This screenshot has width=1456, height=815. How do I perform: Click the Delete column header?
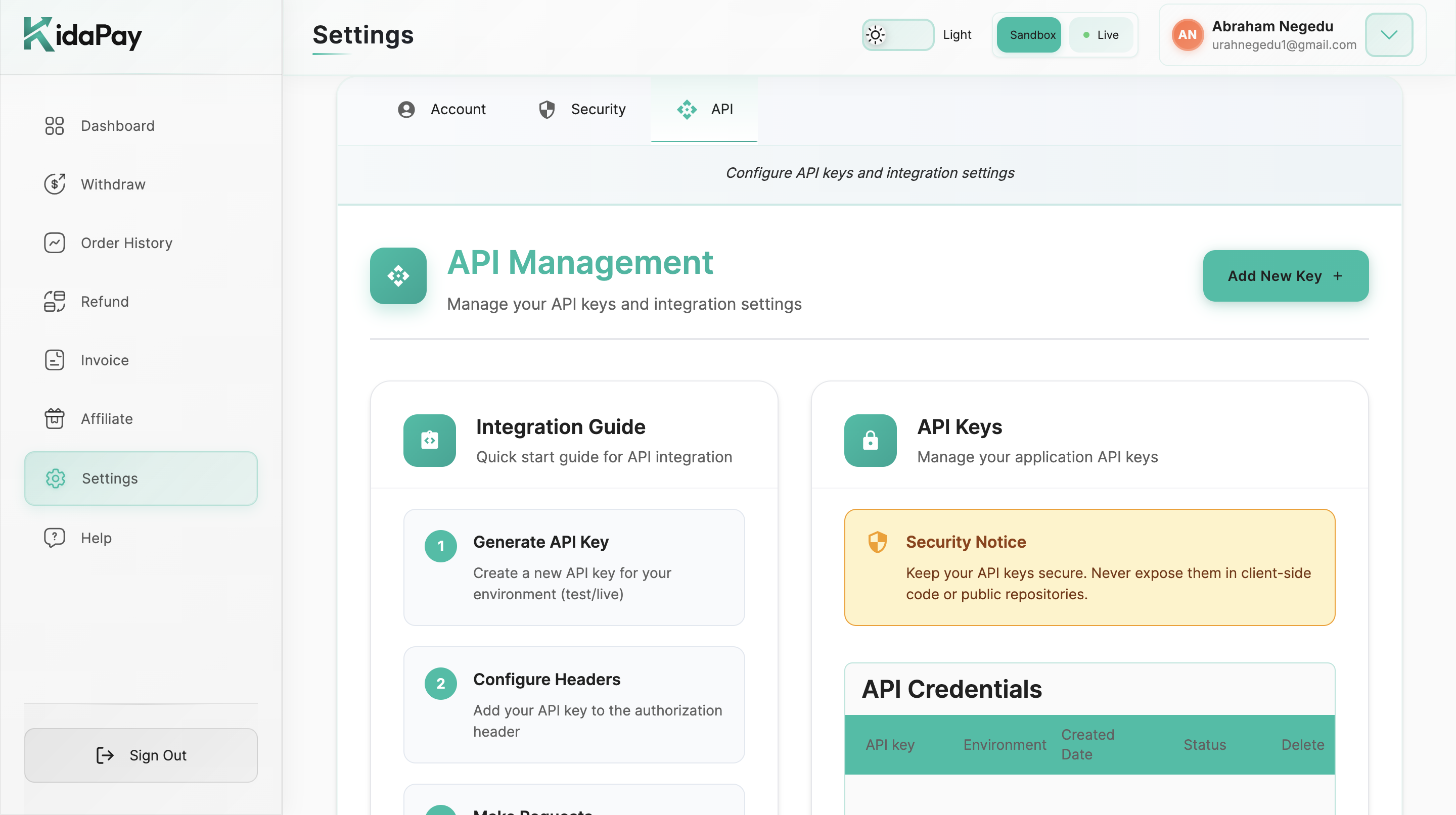click(1302, 744)
